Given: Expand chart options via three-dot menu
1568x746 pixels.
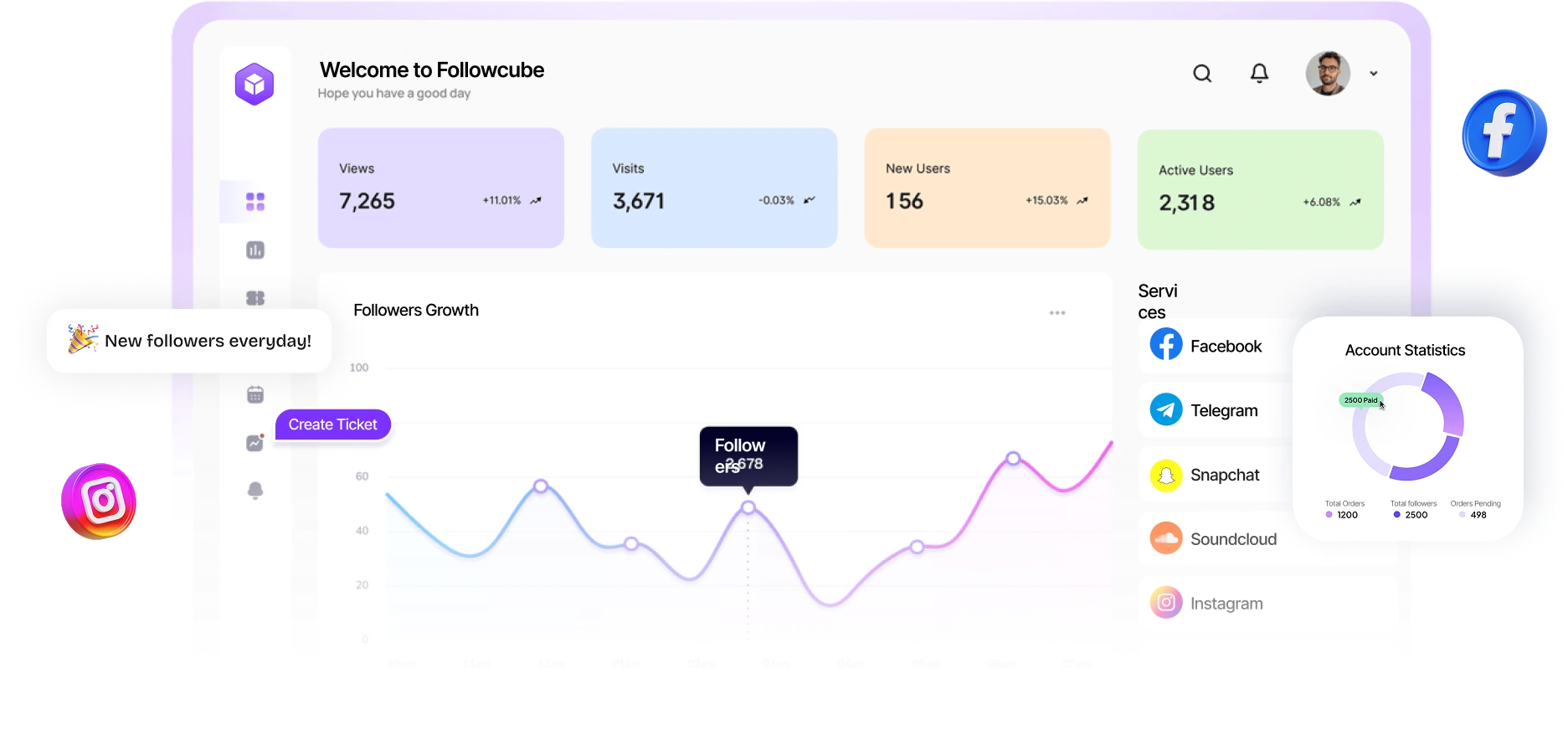Looking at the screenshot, I should [x=1057, y=311].
